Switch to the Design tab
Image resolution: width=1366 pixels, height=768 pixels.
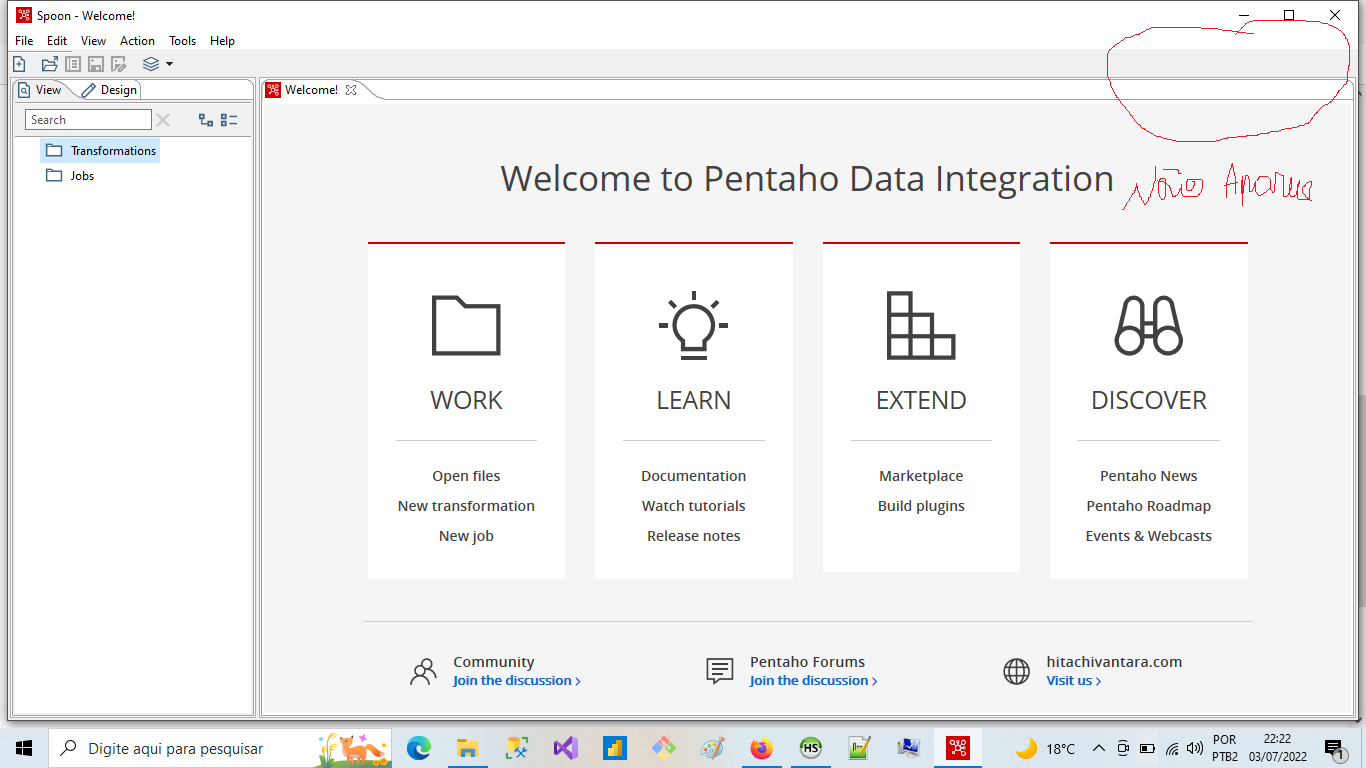point(110,90)
